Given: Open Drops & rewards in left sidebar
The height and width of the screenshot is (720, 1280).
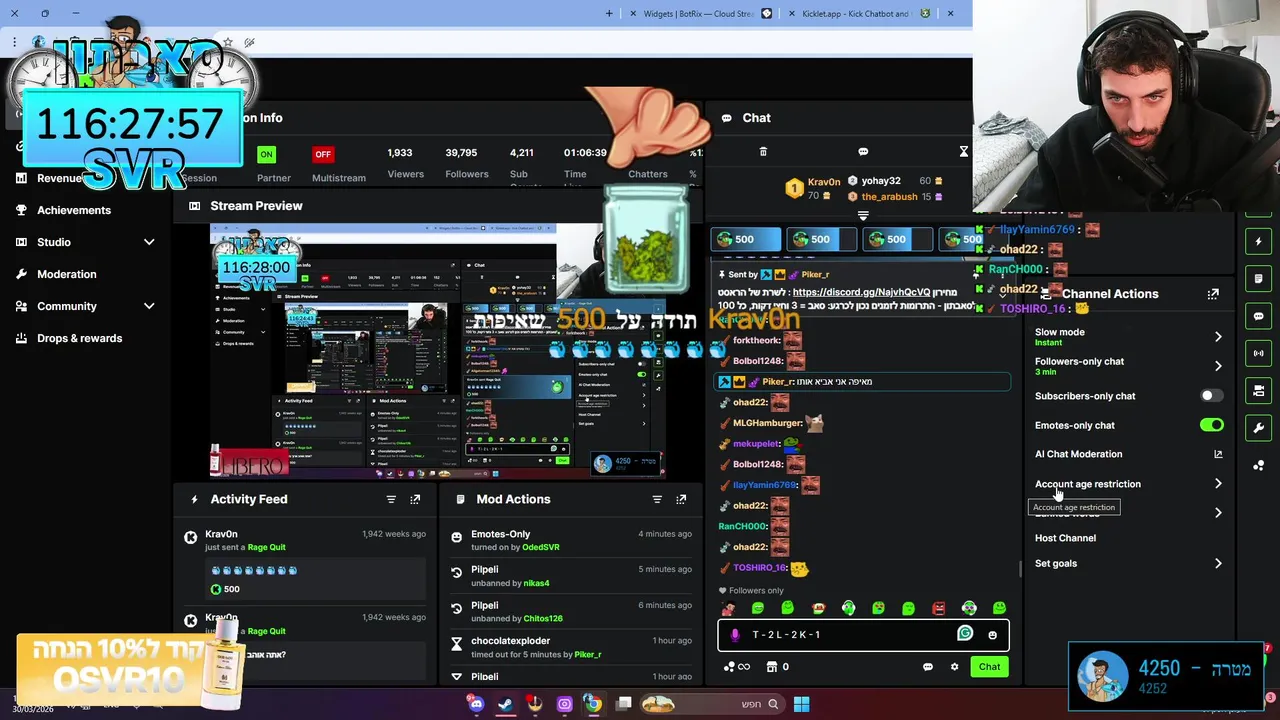Looking at the screenshot, I should coord(80,338).
